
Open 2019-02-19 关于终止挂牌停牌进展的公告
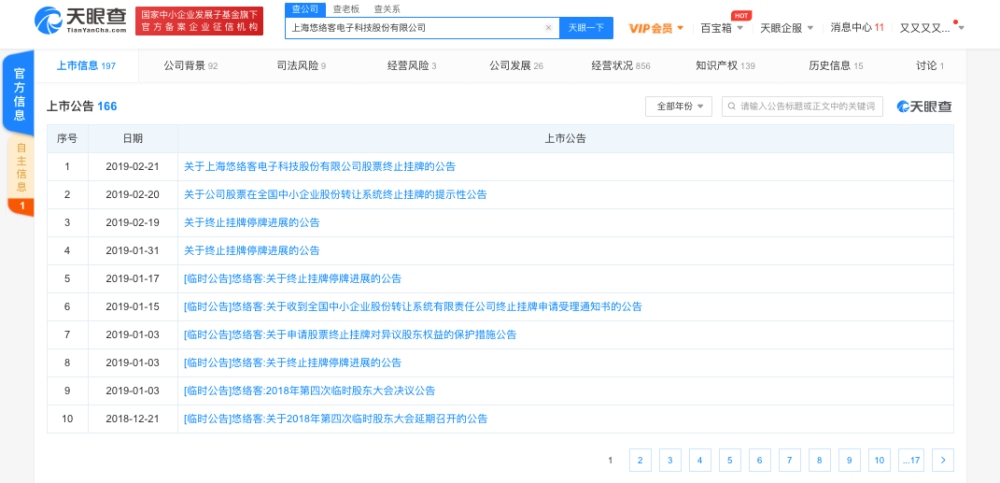coord(251,223)
